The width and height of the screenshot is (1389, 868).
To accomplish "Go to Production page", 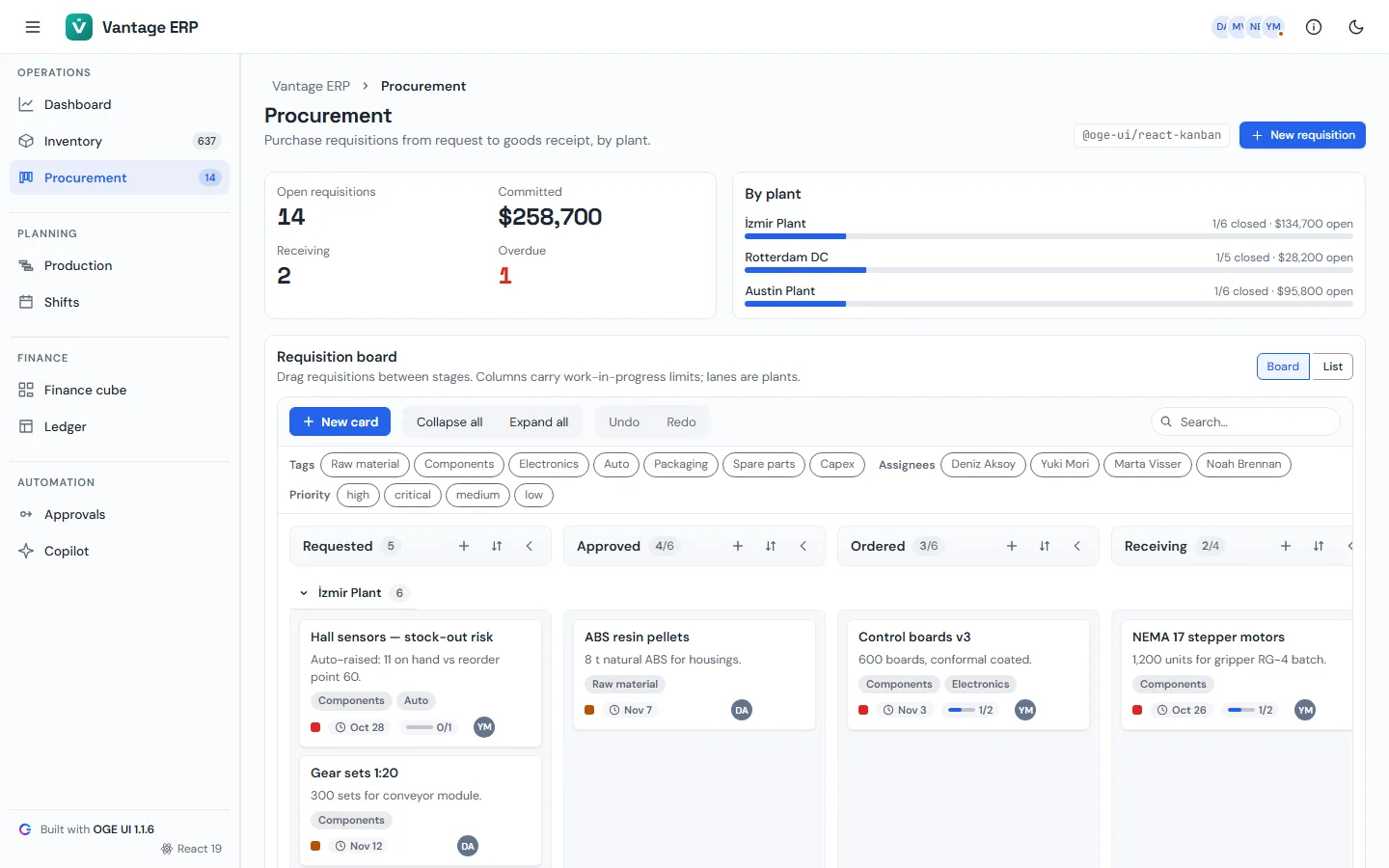I will click(120, 265).
